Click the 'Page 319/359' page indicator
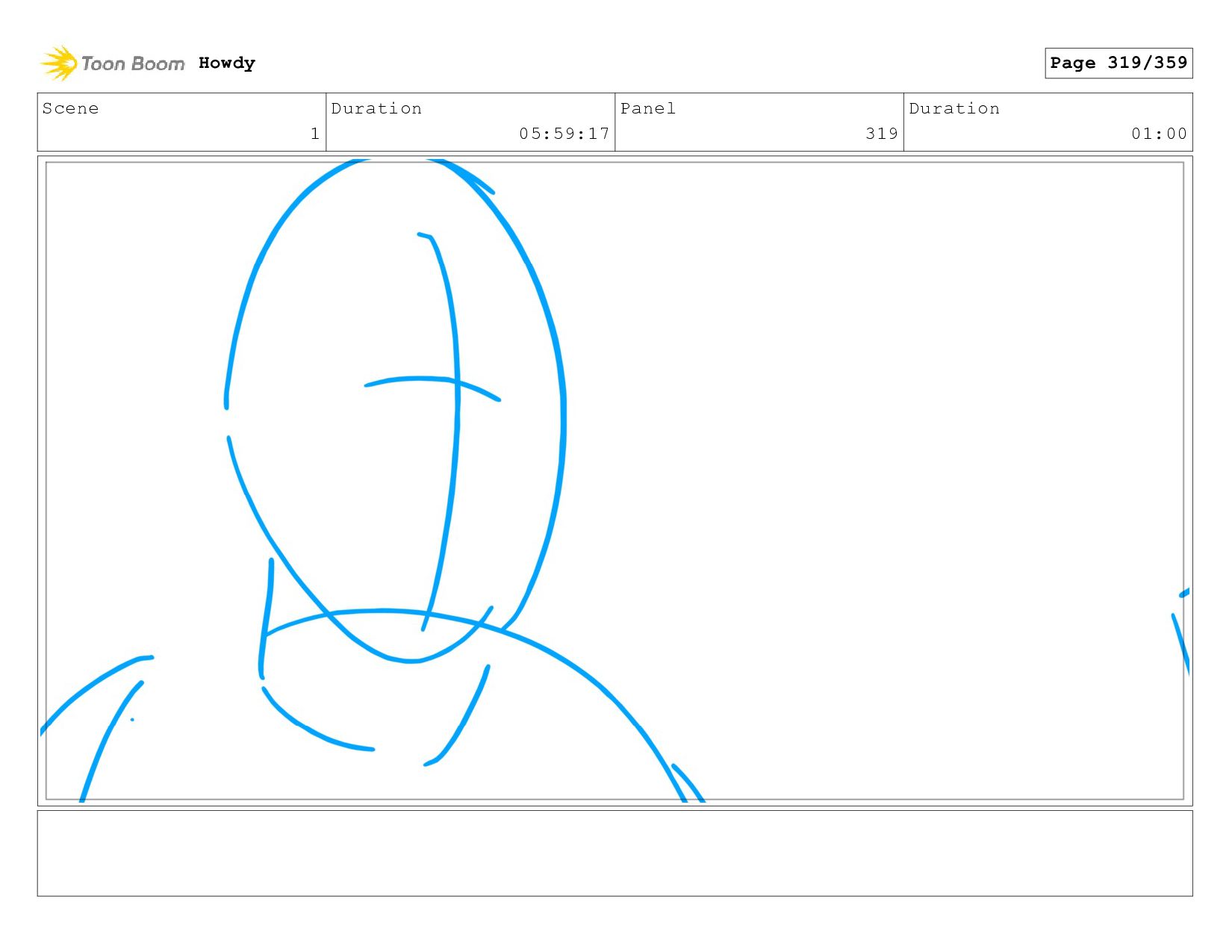This screenshot has width=1232, height=952. coord(1119,63)
